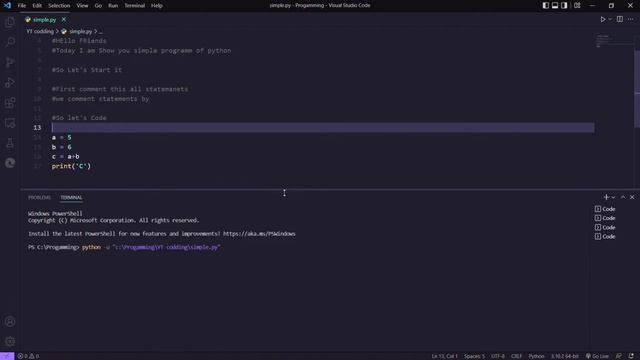Image resolution: width=640 pixels, height=360 pixels.
Task: Show the errors and warnings count
Action: click(28, 356)
